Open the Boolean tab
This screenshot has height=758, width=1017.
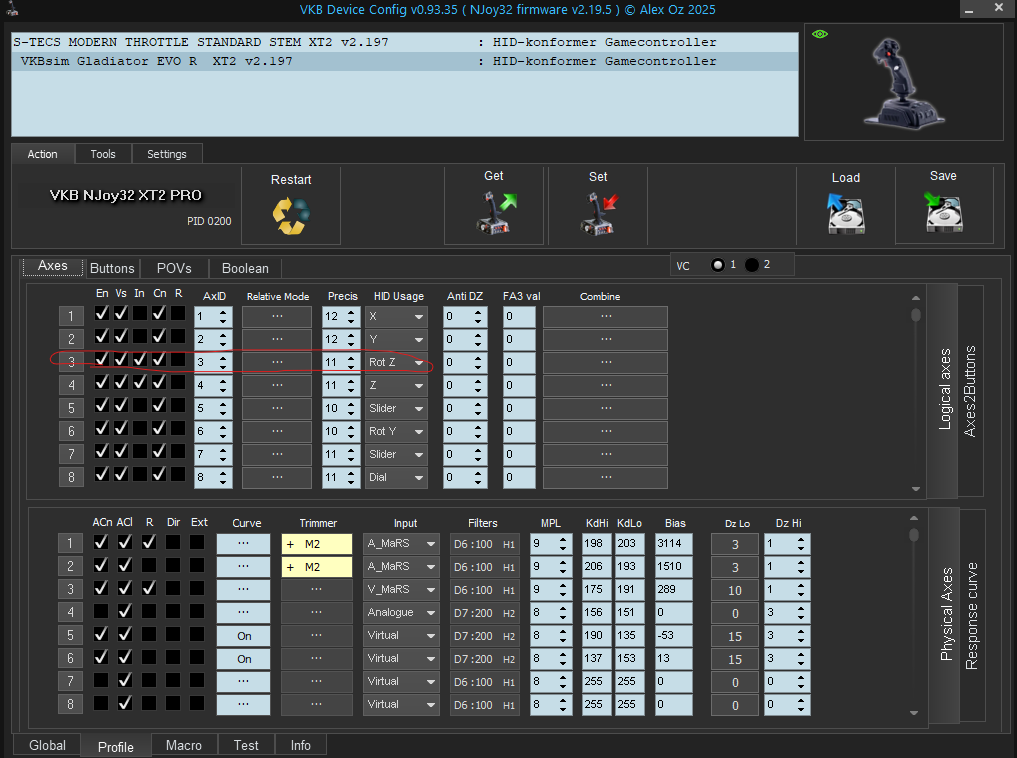(x=245, y=268)
